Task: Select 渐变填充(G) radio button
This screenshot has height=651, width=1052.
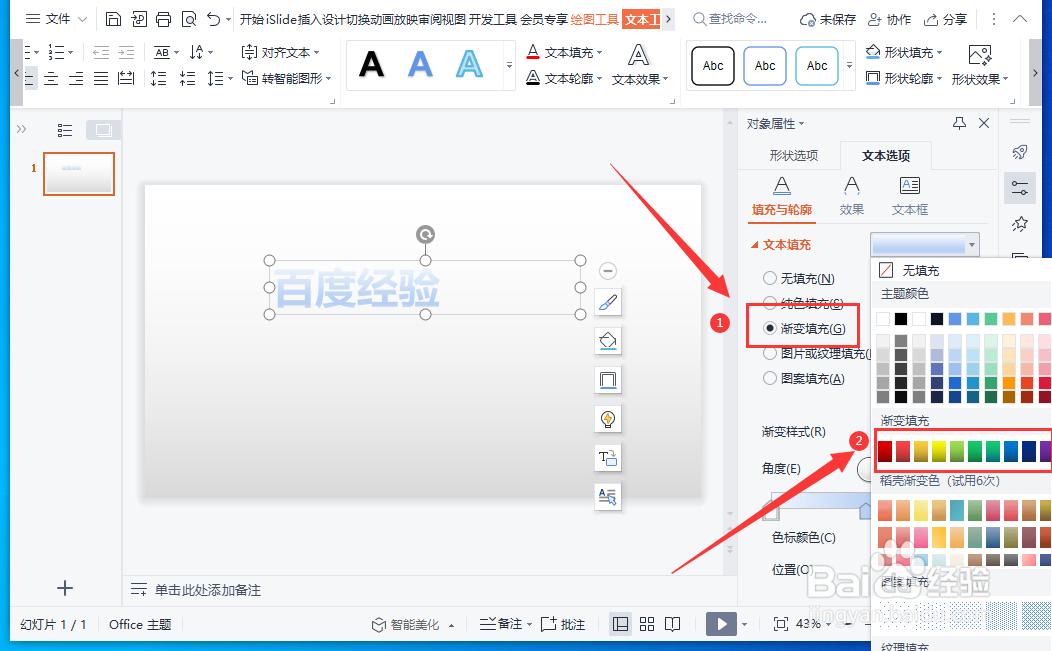Action: [x=770, y=328]
